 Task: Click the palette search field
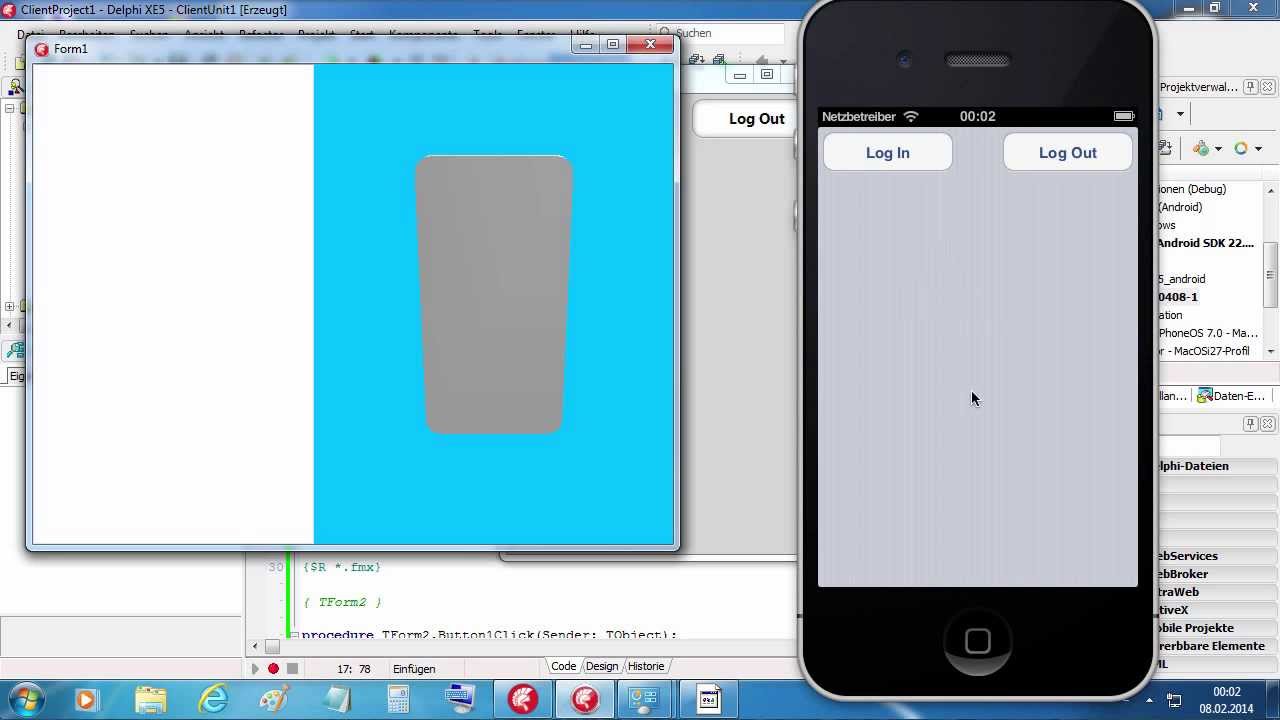pos(1188,445)
